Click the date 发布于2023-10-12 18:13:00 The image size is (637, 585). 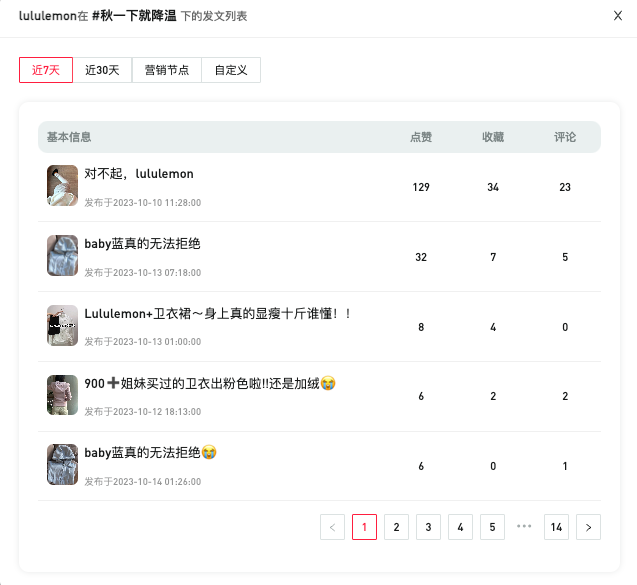click(143, 412)
